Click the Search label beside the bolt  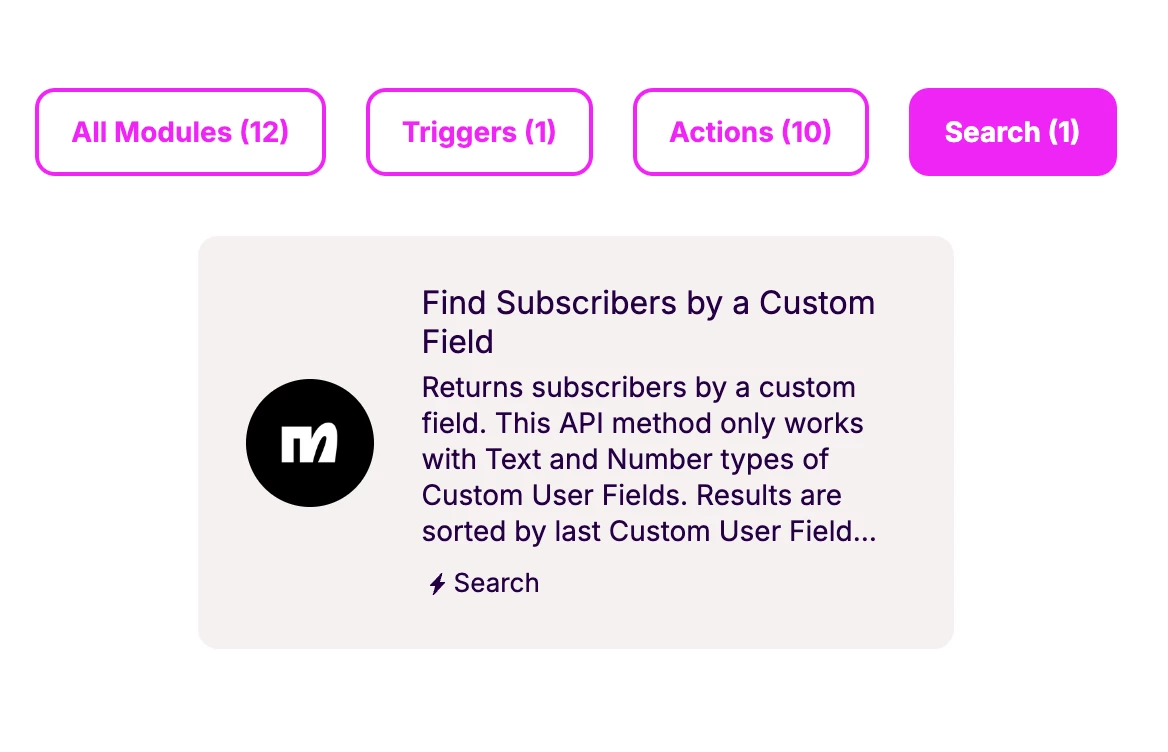(x=496, y=583)
